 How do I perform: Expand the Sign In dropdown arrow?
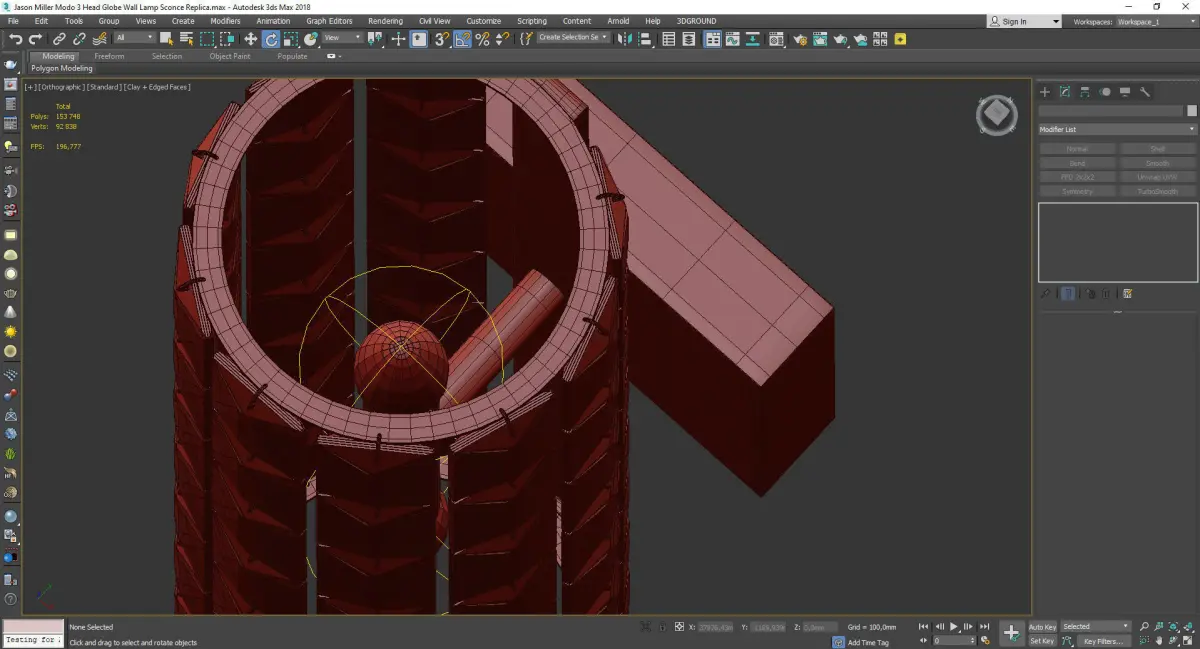tap(1056, 21)
